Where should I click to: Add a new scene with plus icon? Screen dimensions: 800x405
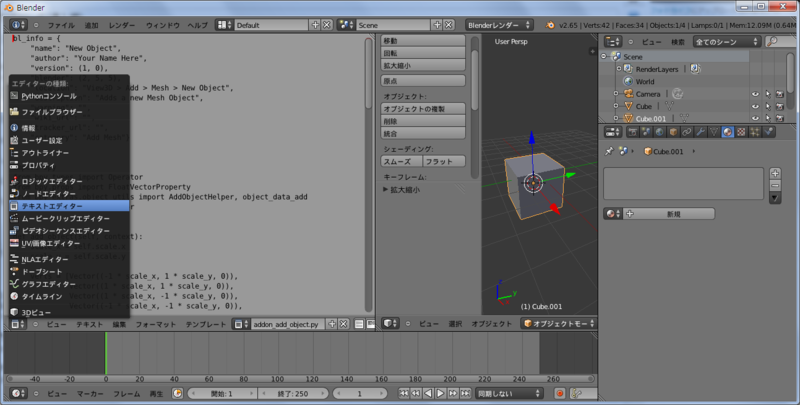[x=437, y=24]
